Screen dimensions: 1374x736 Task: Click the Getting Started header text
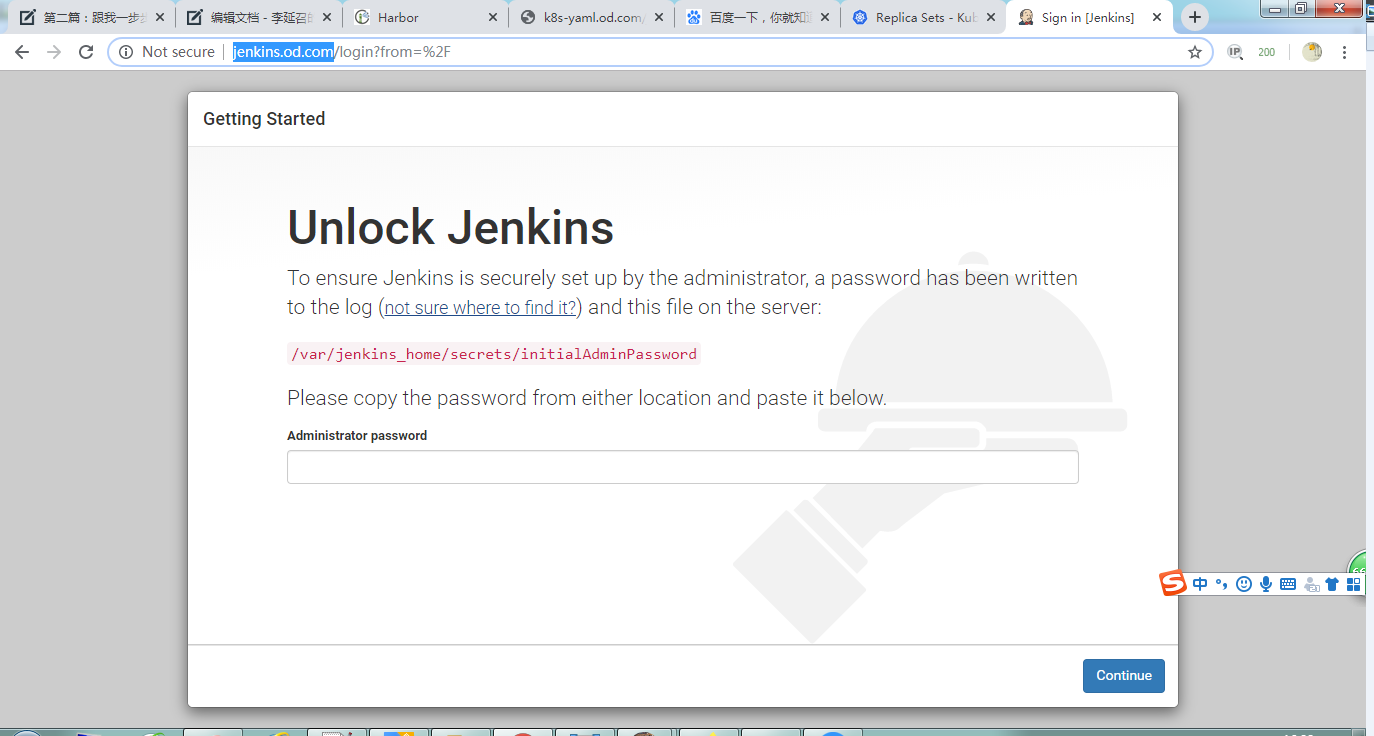click(264, 119)
